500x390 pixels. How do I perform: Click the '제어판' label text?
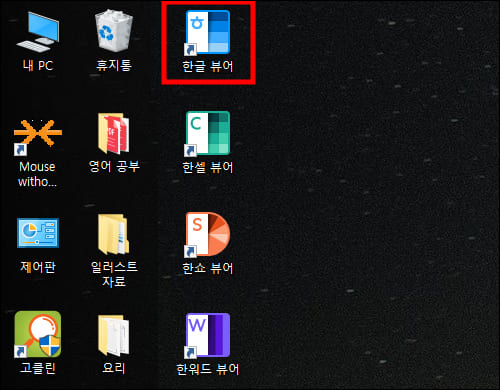tap(38, 267)
